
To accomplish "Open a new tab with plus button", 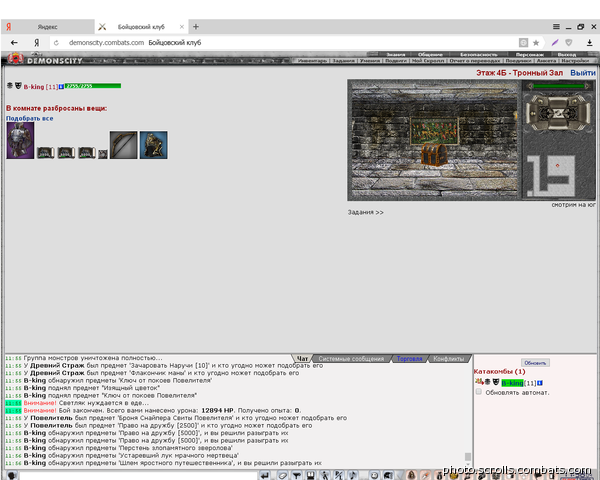I will (x=196, y=26).
